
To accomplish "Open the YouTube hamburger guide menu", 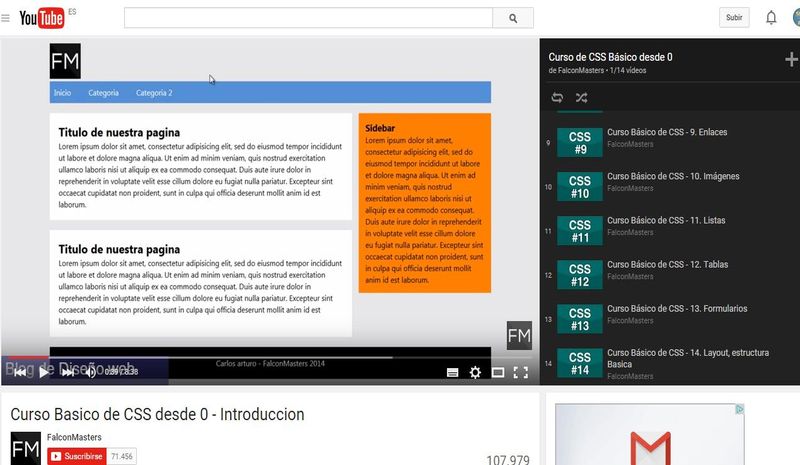I will (x=6, y=18).
